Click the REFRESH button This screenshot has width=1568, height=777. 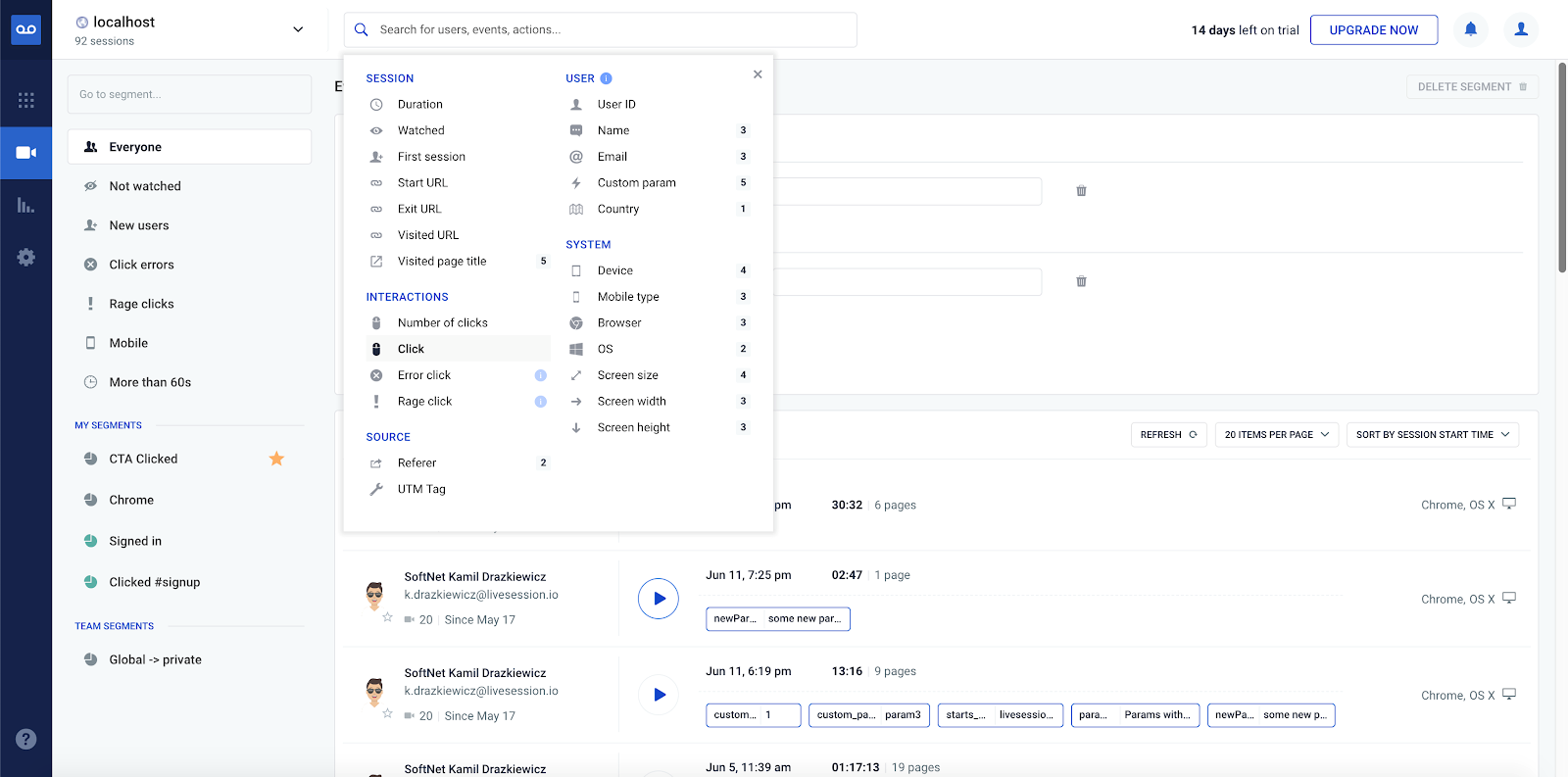tap(1168, 435)
